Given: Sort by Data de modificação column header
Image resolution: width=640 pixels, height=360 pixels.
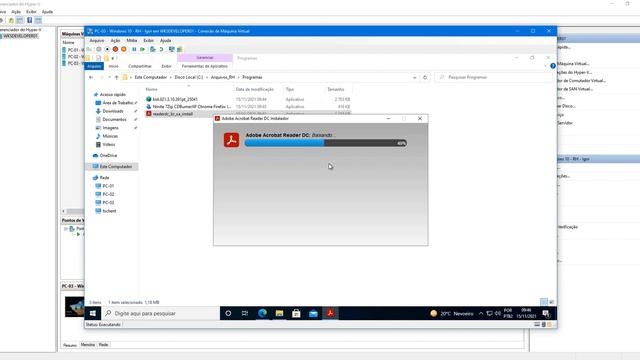Looking at the screenshot, I should 255,89.
